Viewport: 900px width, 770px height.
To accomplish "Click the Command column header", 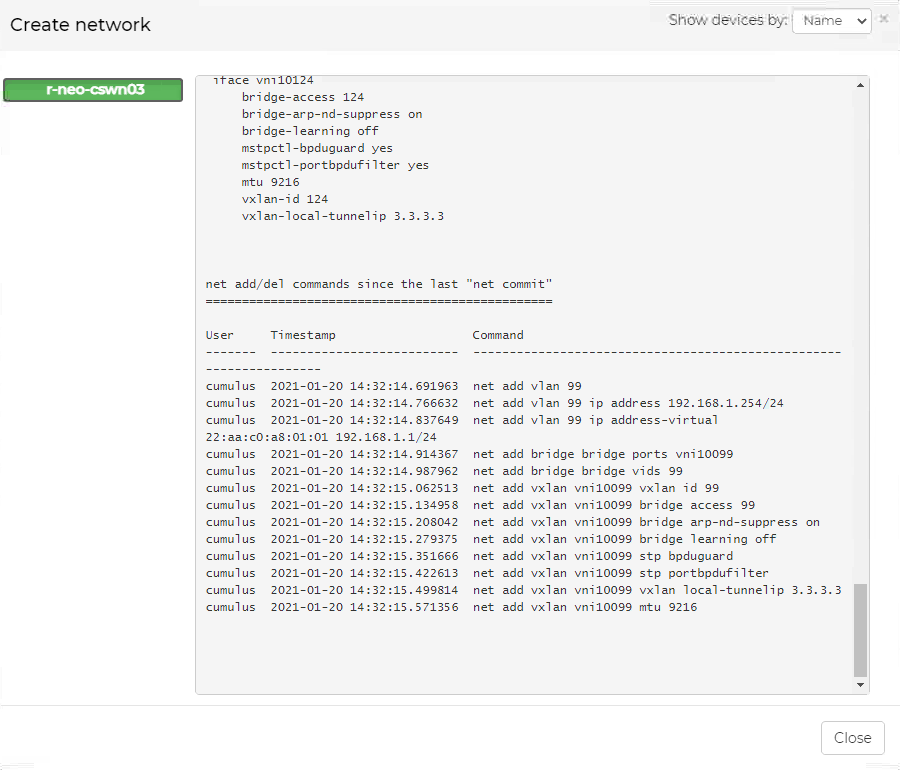I will pos(498,335).
